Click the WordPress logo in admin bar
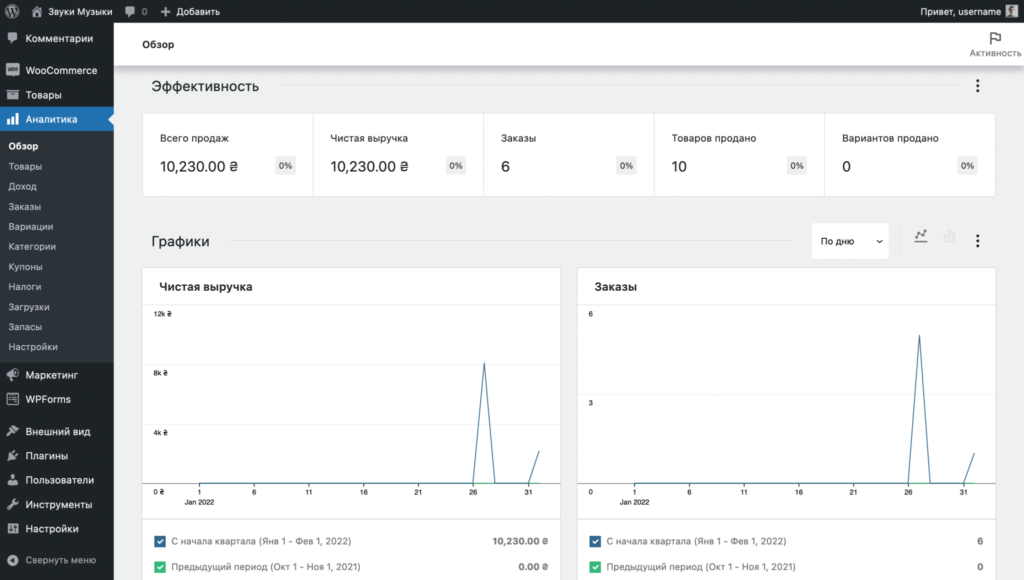Viewport: 1024px width, 580px height. tap(12, 11)
